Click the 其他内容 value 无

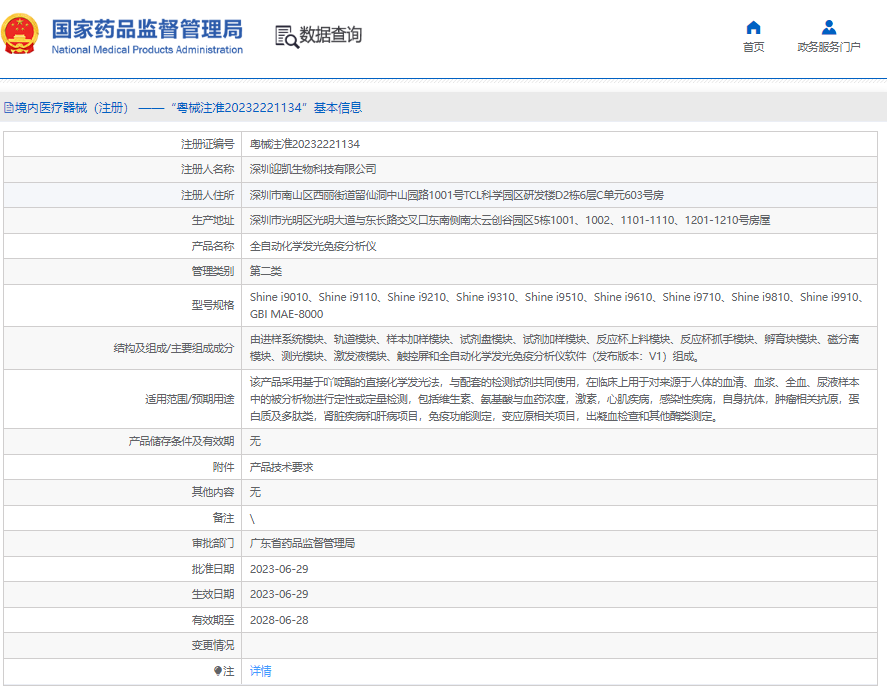(x=255, y=493)
